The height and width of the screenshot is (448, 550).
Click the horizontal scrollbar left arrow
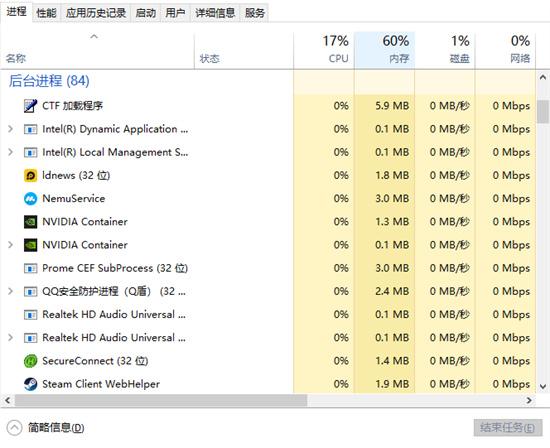[x=7, y=400]
